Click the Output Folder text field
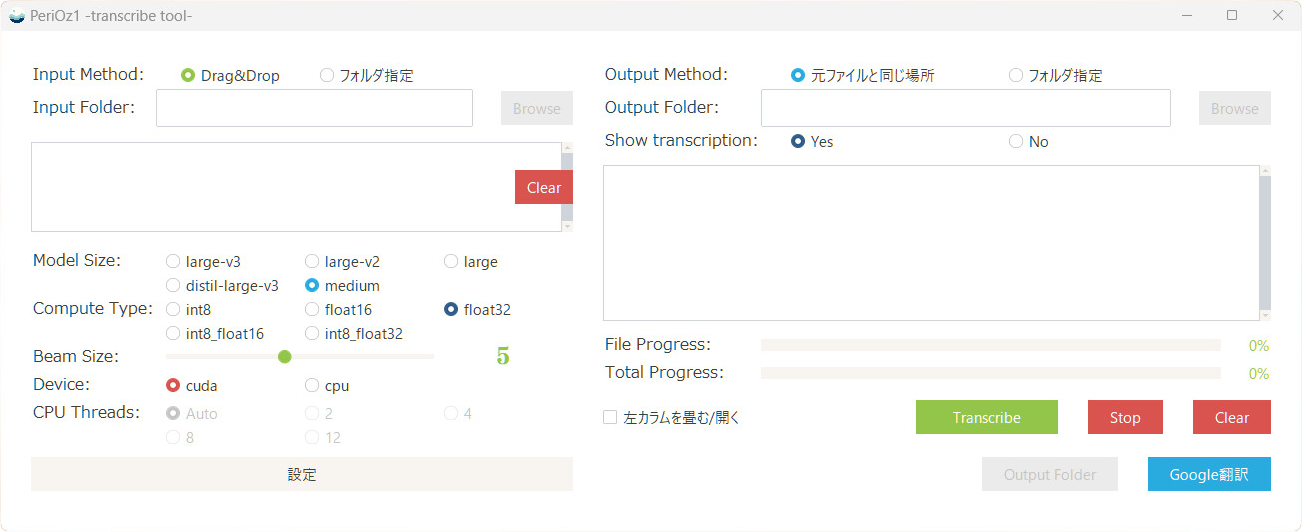The height and width of the screenshot is (532, 1302). click(x=965, y=108)
